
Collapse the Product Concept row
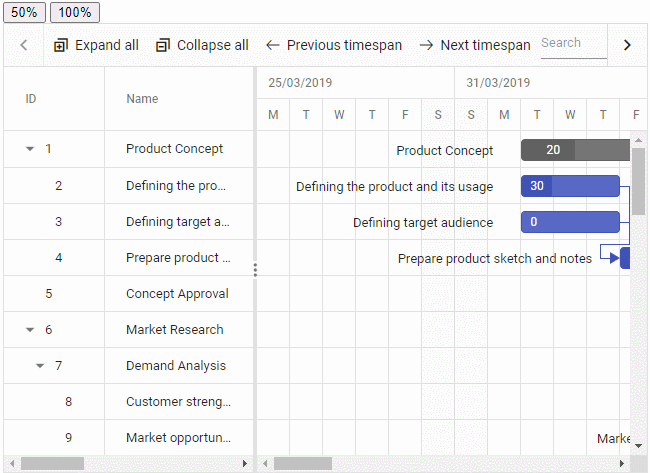point(29,149)
